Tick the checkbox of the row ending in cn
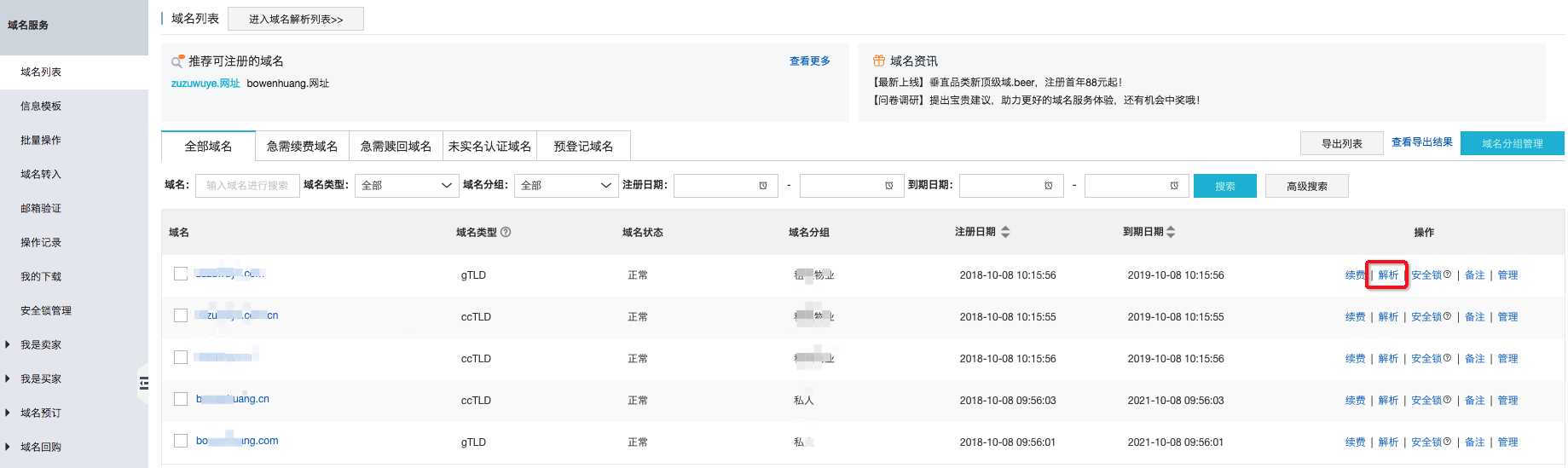 (181, 315)
